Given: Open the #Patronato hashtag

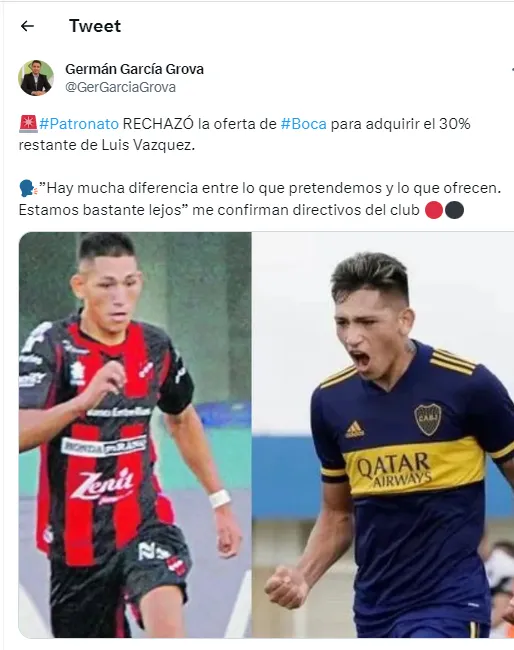Looking at the screenshot, I should (x=79, y=124).
